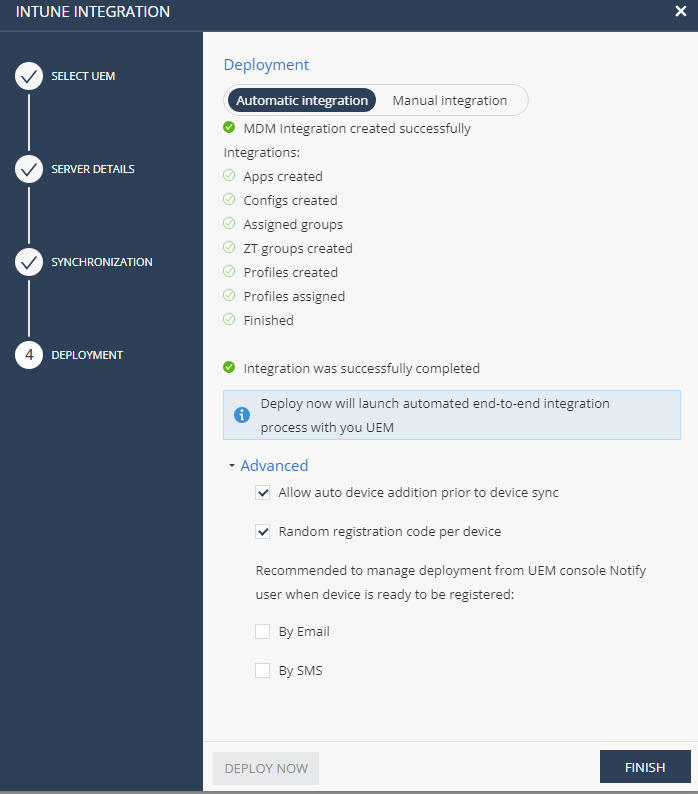Click the Synchronization step checkmark icon
698x794 pixels.
(x=29, y=262)
